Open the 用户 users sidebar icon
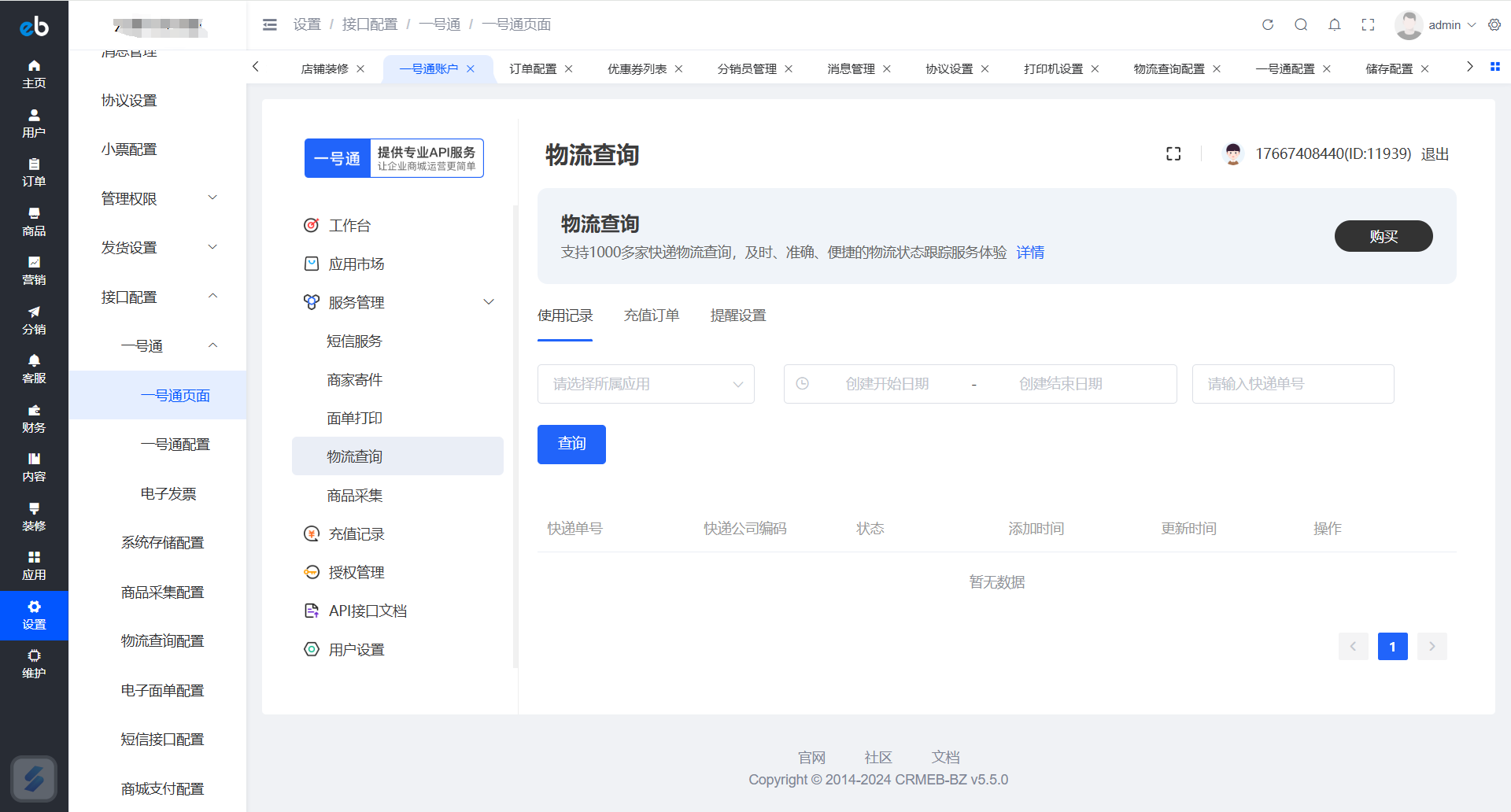1511x812 pixels. pos(34,124)
